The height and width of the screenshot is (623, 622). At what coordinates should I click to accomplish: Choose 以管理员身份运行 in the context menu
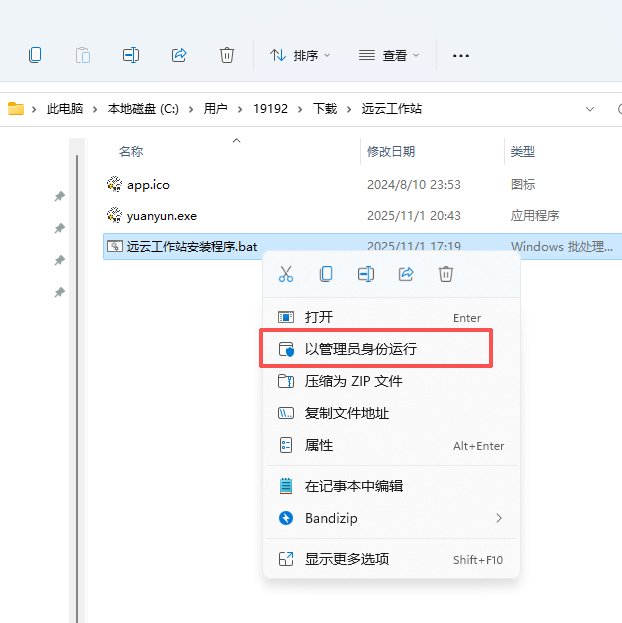pyautogui.click(x=391, y=349)
